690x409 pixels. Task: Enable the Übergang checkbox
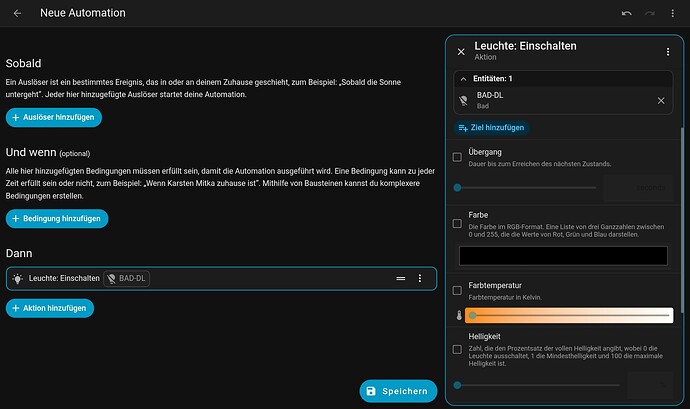coord(457,157)
